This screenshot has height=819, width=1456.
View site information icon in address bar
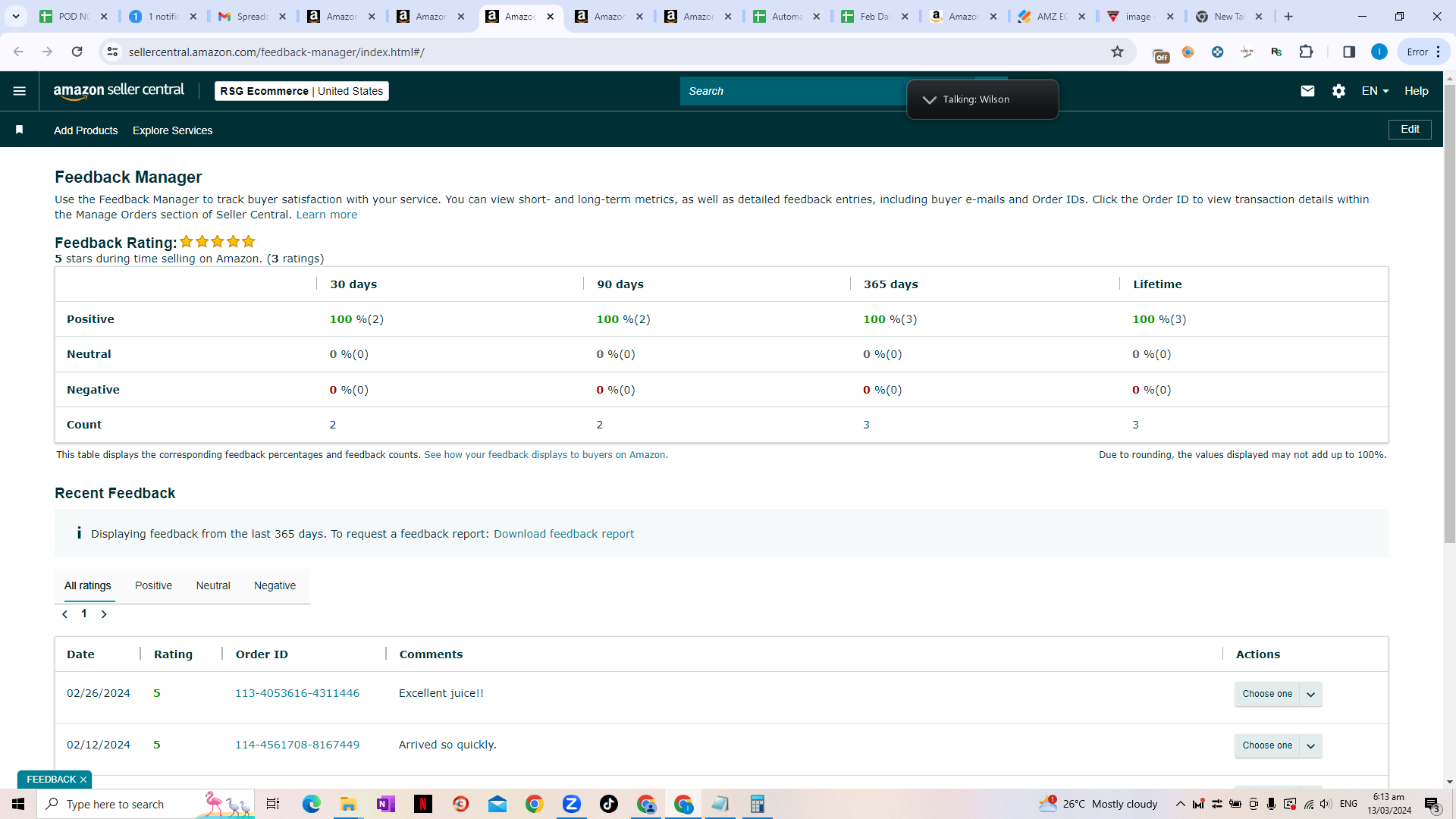[112, 52]
